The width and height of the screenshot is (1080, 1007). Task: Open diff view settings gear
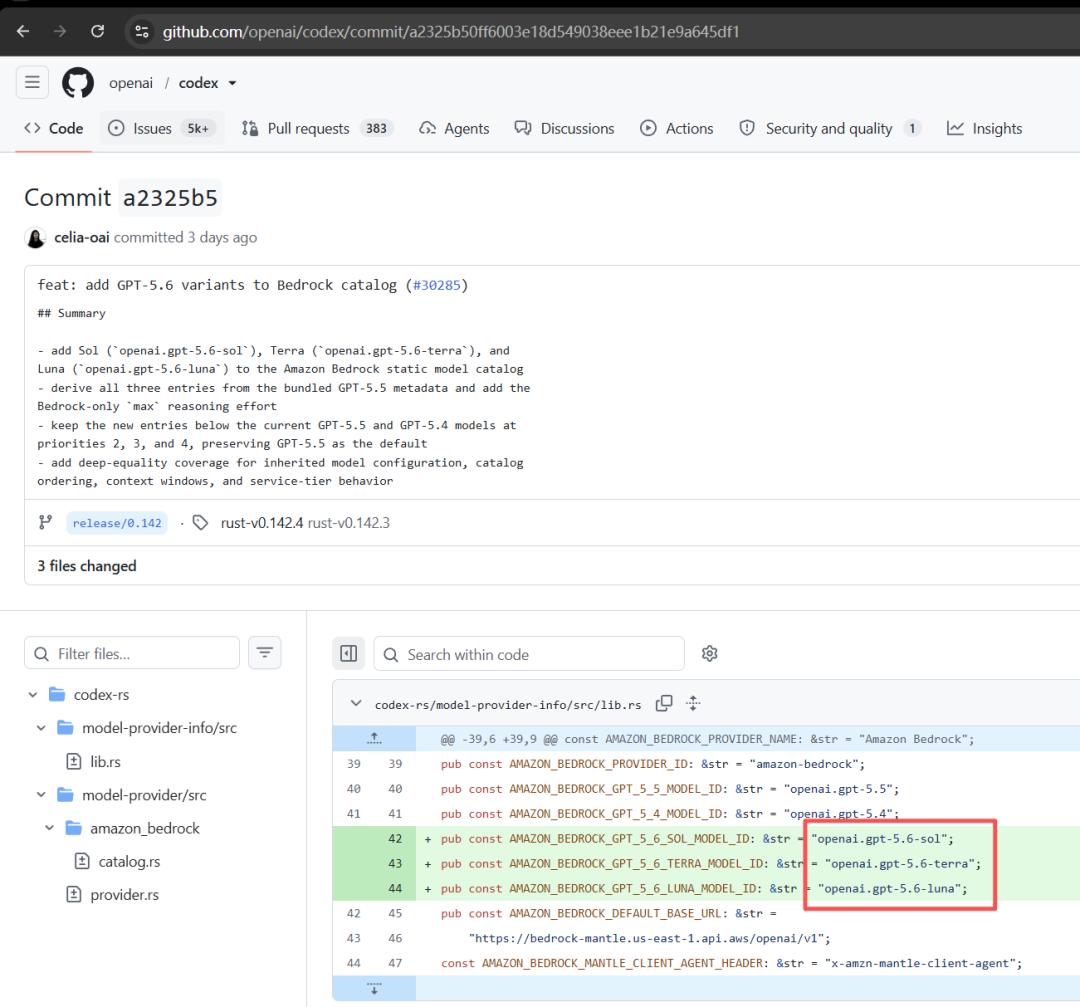pos(709,653)
